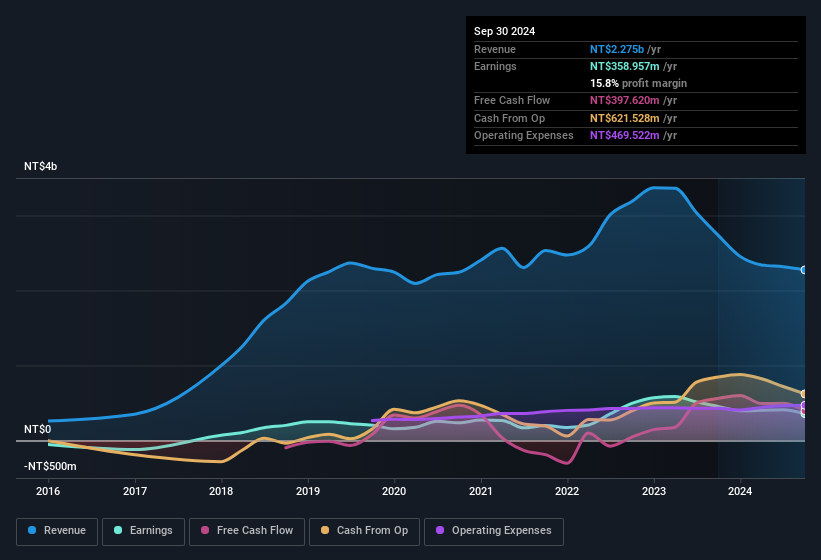
Task: Click the 2018 year label on the timeline
Action: (221, 491)
